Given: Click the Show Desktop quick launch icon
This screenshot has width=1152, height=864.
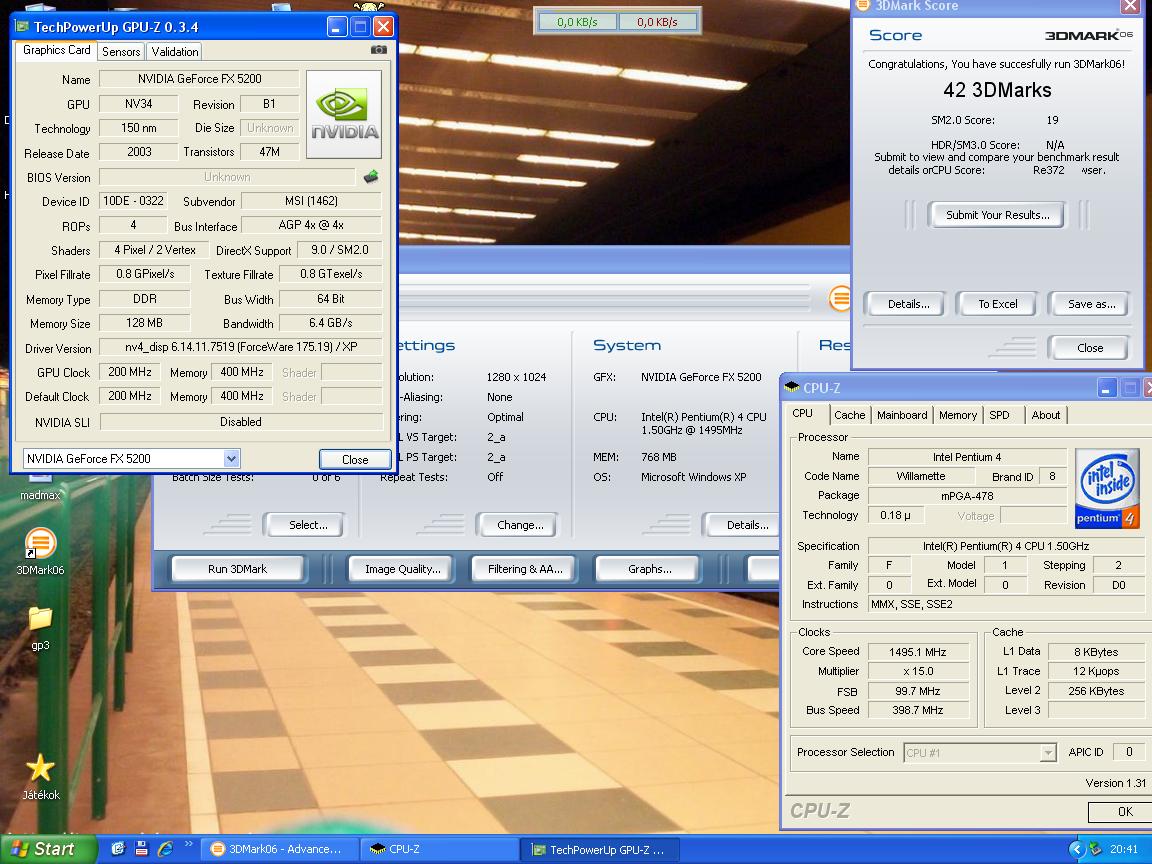Looking at the screenshot, I should coord(118,849).
